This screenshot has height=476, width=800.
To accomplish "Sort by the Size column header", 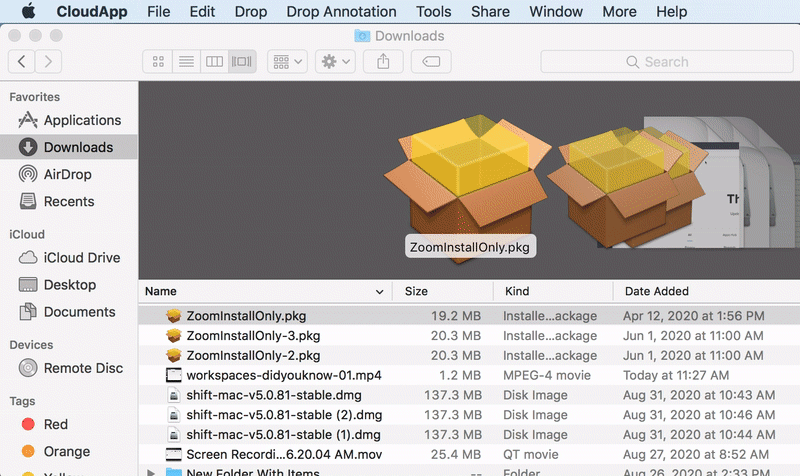I will (x=443, y=291).
